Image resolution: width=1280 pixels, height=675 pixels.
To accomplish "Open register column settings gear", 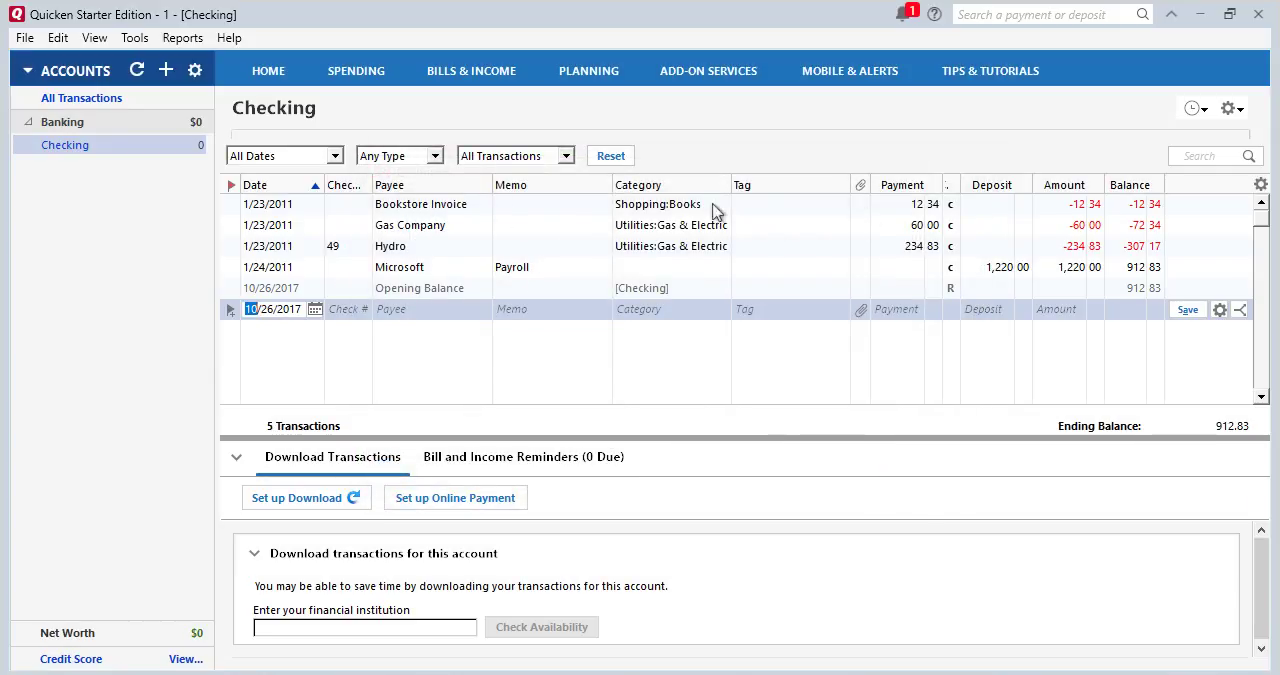I will 1261,184.
